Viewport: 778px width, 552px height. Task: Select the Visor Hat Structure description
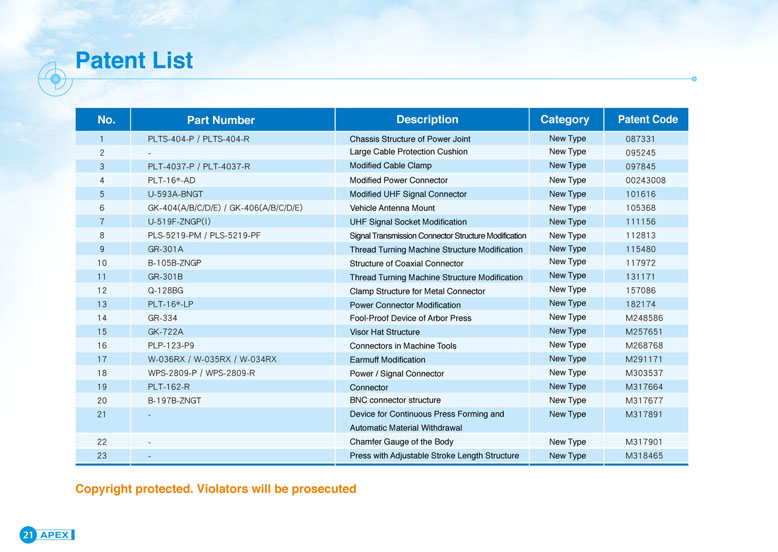[385, 332]
